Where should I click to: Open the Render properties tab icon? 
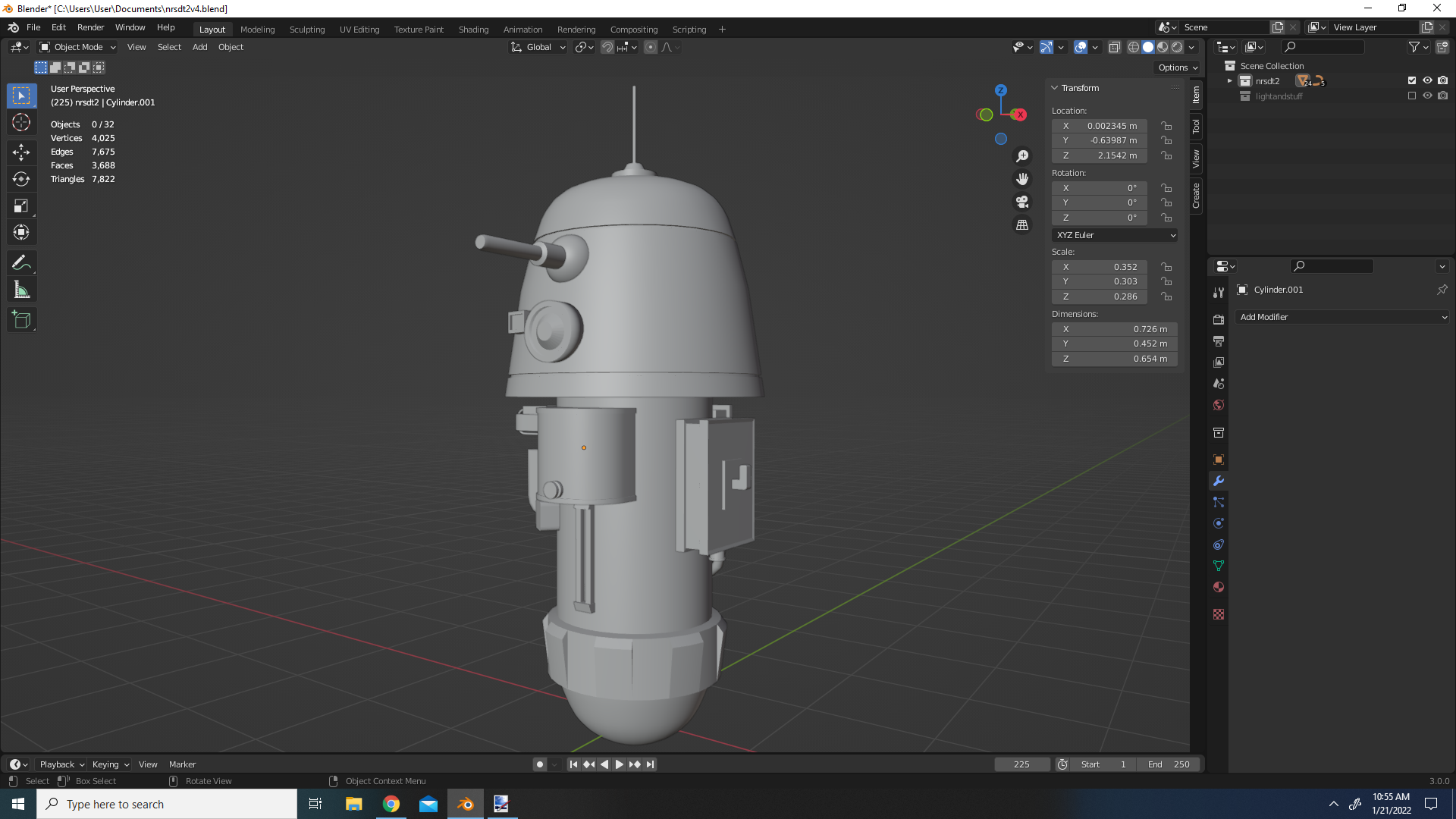click(1219, 320)
